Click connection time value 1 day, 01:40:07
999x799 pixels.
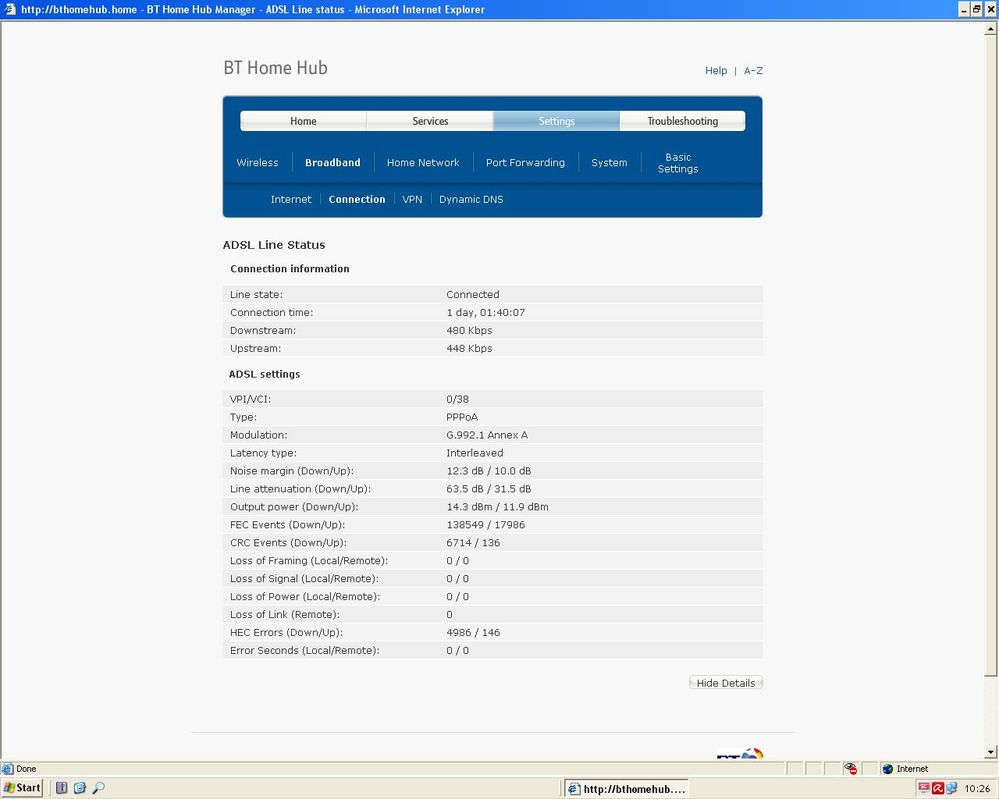[485, 312]
